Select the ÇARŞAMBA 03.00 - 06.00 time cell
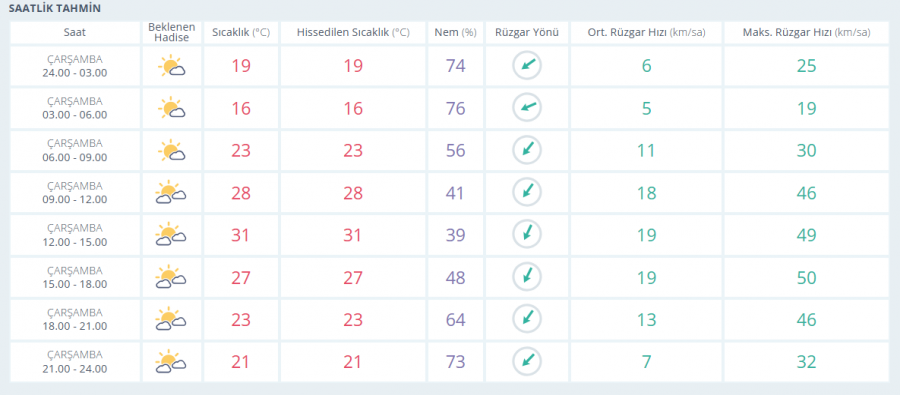Screen dimensions: 900x395 point(75,108)
